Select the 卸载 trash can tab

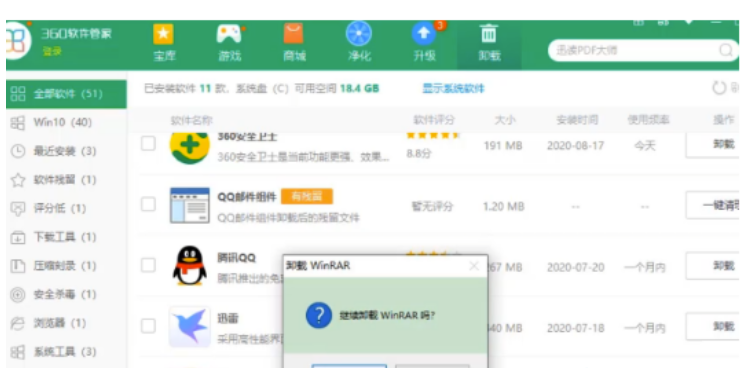pos(489,44)
